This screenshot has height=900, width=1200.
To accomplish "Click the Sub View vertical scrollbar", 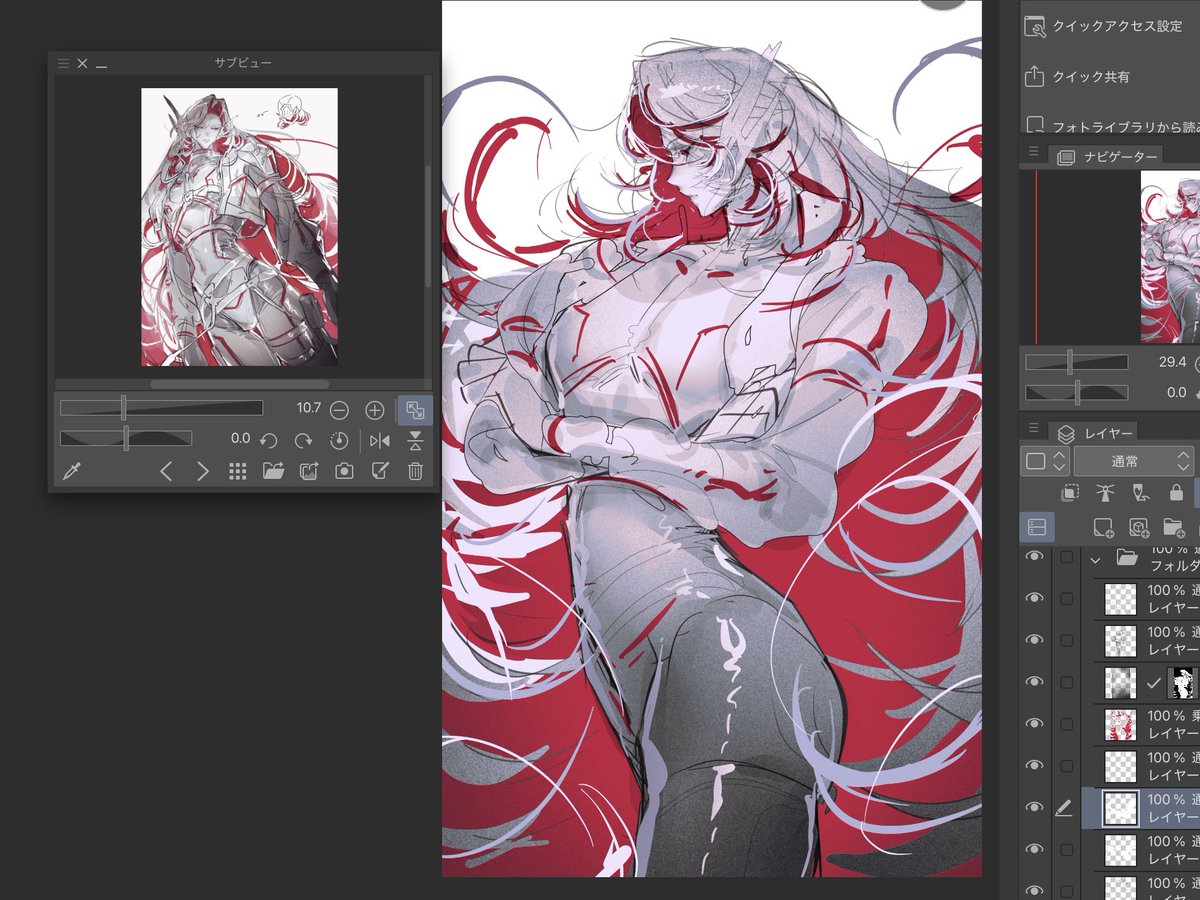I will pyautogui.click(x=428, y=225).
